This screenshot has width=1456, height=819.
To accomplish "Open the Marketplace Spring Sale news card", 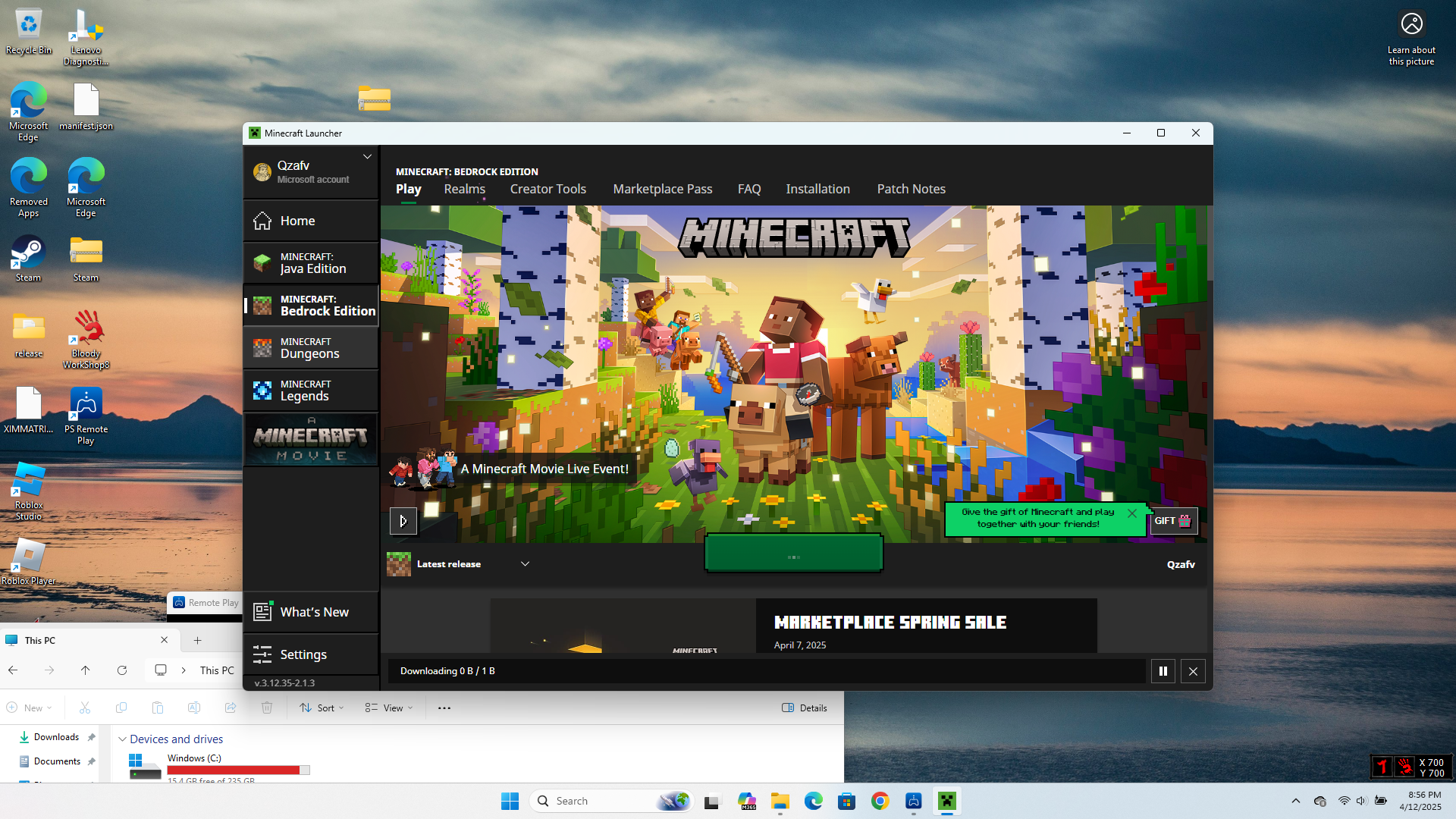I will pos(793,626).
